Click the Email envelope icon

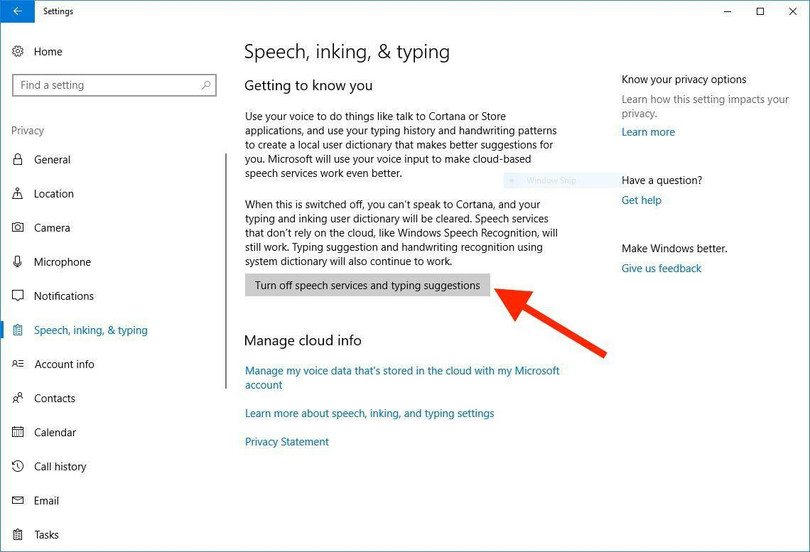click(18, 500)
